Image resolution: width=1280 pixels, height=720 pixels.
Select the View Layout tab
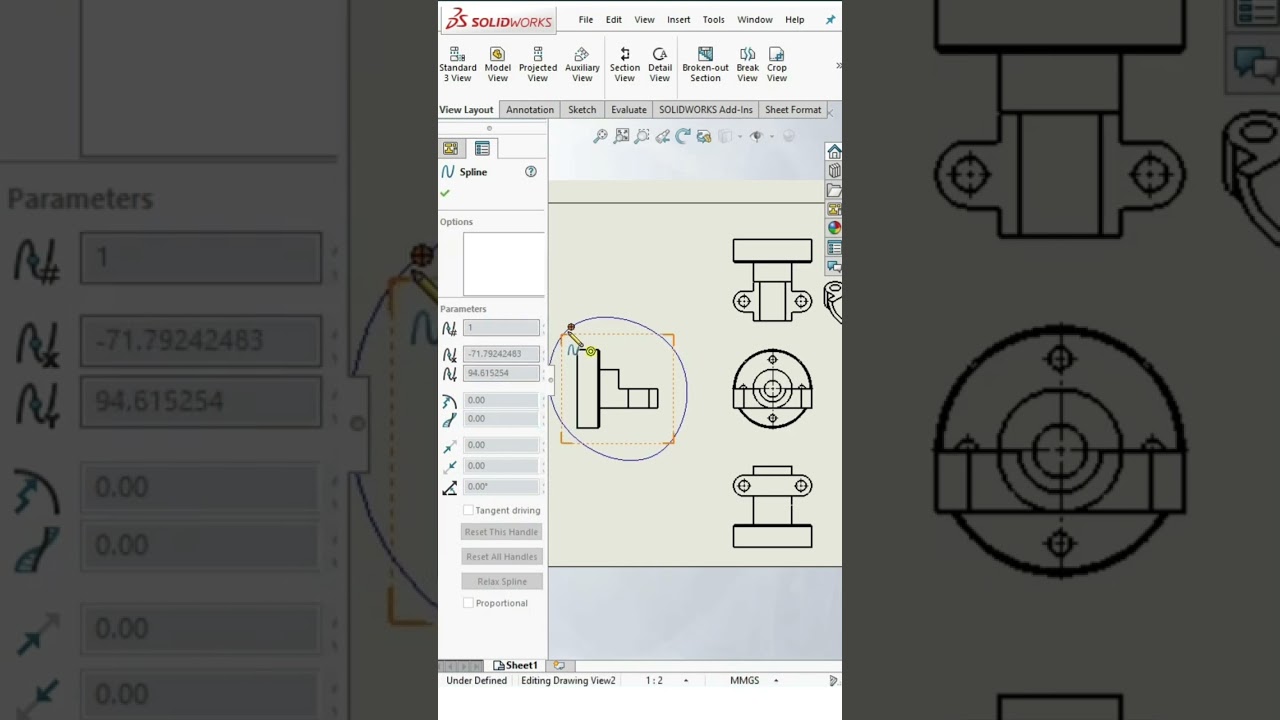coord(466,110)
